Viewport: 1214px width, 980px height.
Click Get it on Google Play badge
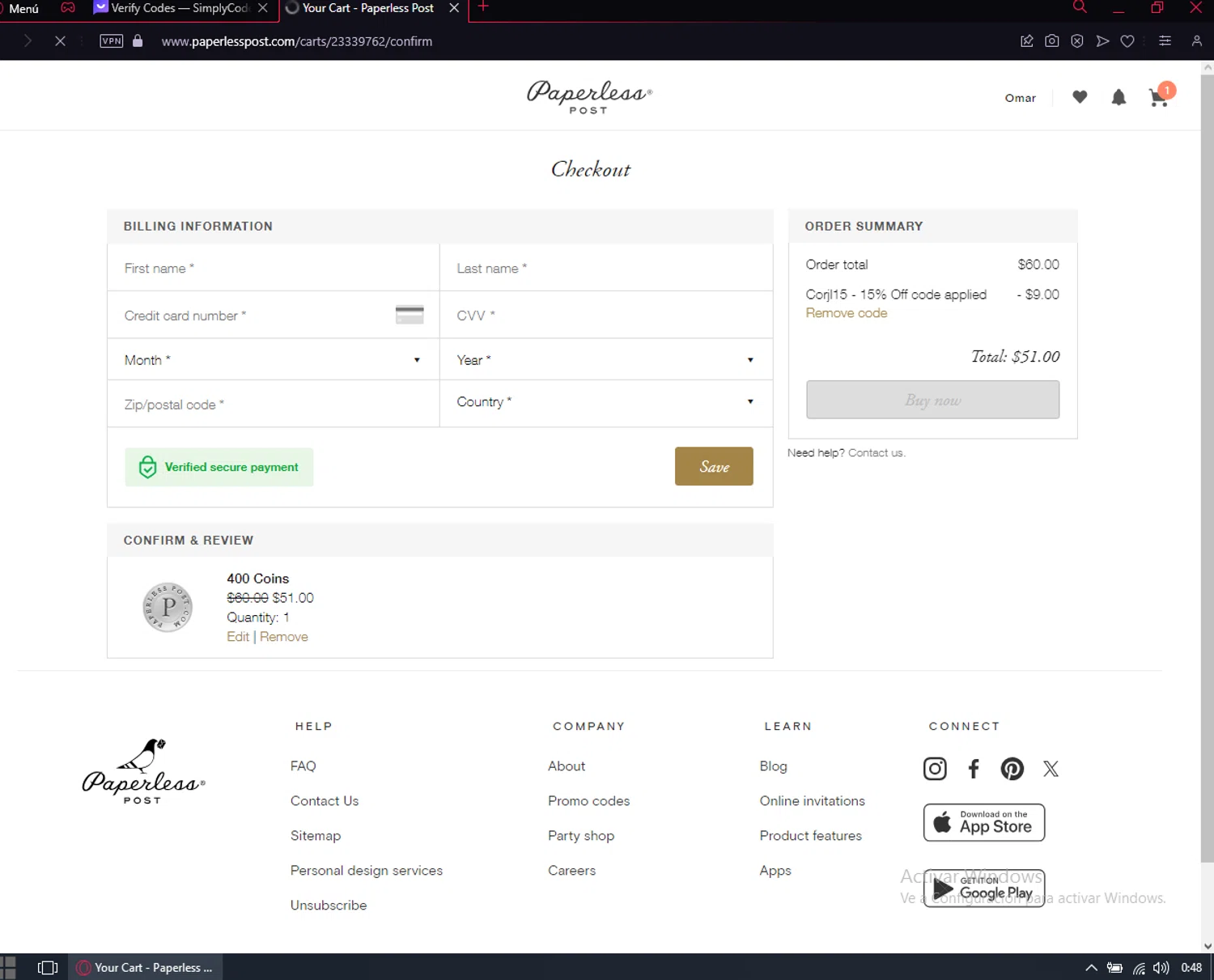984,889
